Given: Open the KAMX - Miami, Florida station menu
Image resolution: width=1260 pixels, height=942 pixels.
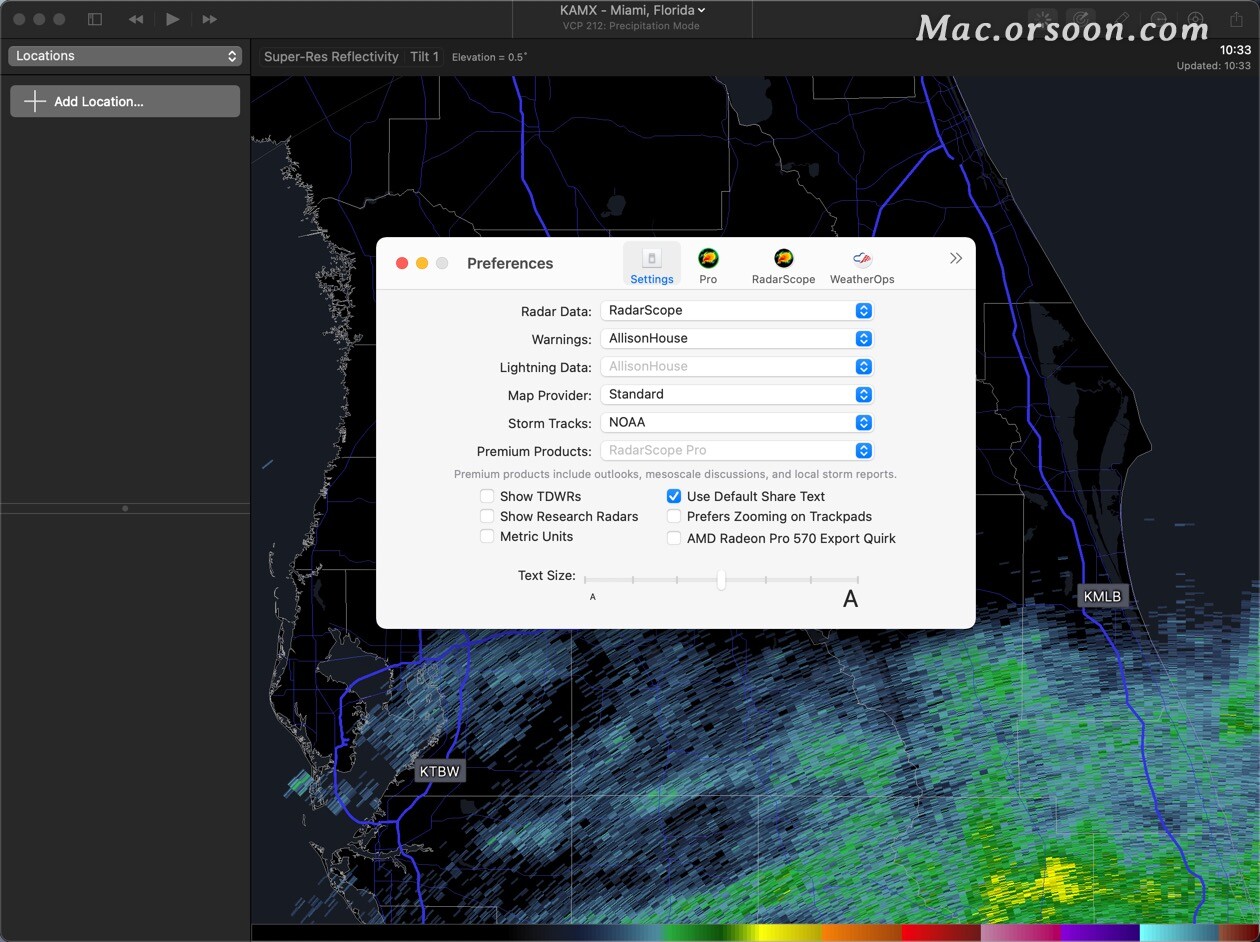Looking at the screenshot, I should (631, 9).
